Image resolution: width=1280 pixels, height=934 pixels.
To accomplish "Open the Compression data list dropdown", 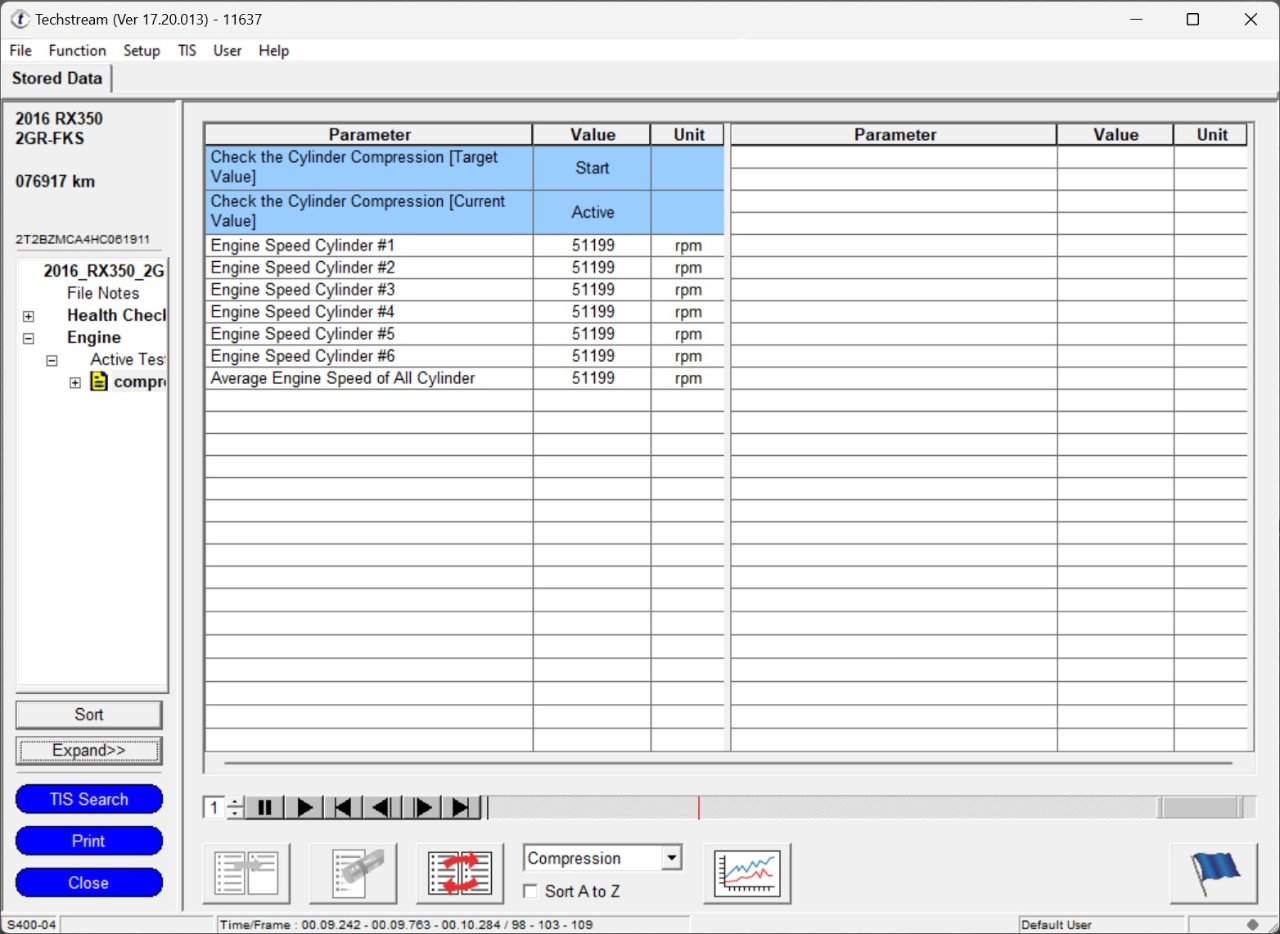I will pos(672,858).
